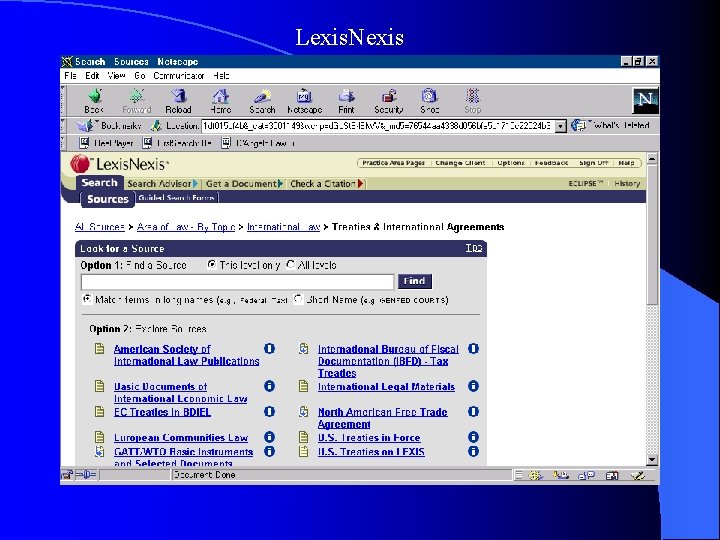Open the Guided Search Forms tab
Viewport: 720px width, 540px height.
coord(177,198)
